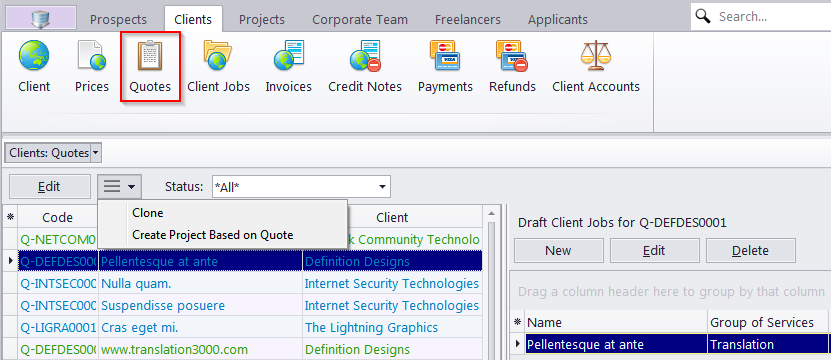
Task: Open the Status filter combo box
Action: (x=301, y=187)
